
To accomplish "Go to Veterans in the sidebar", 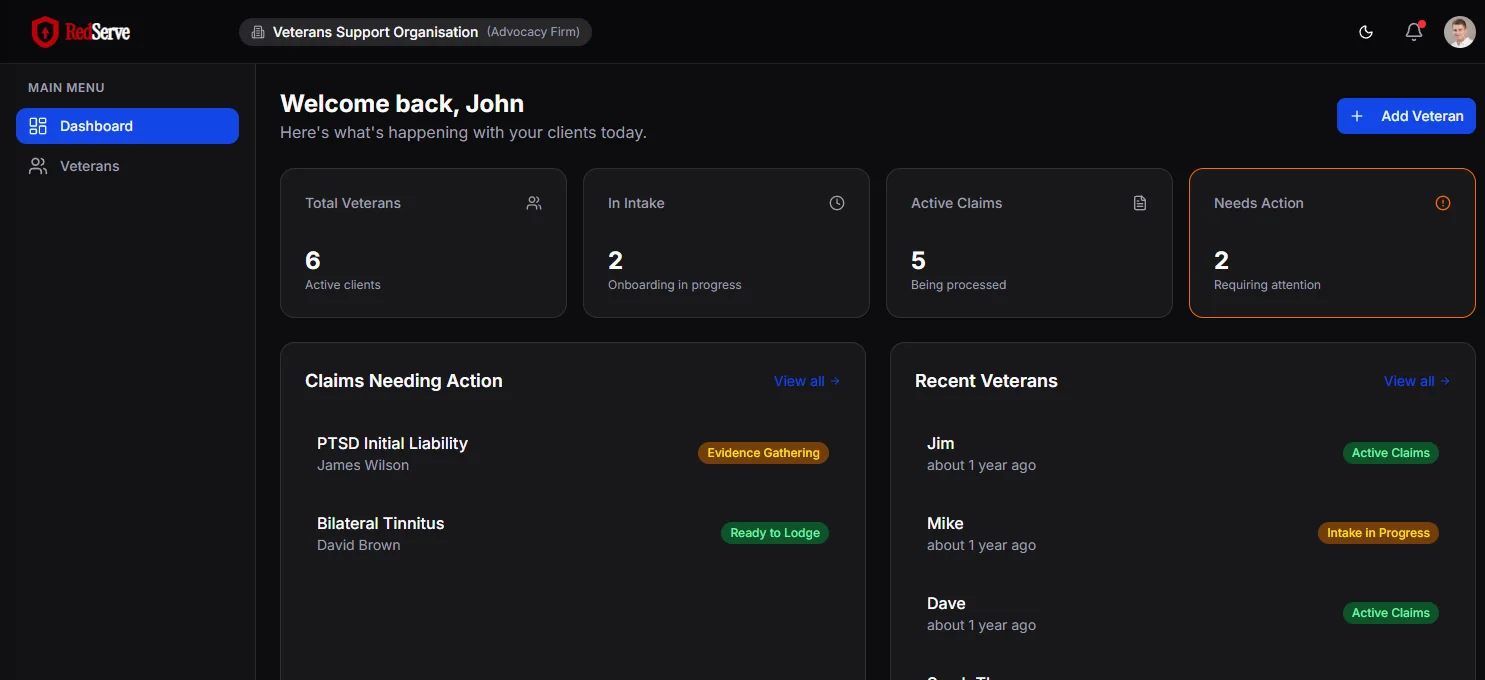I will pos(89,166).
